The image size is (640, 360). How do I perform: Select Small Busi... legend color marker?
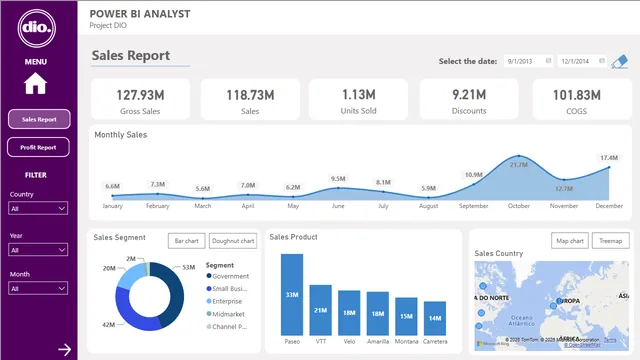pyautogui.click(x=209, y=289)
